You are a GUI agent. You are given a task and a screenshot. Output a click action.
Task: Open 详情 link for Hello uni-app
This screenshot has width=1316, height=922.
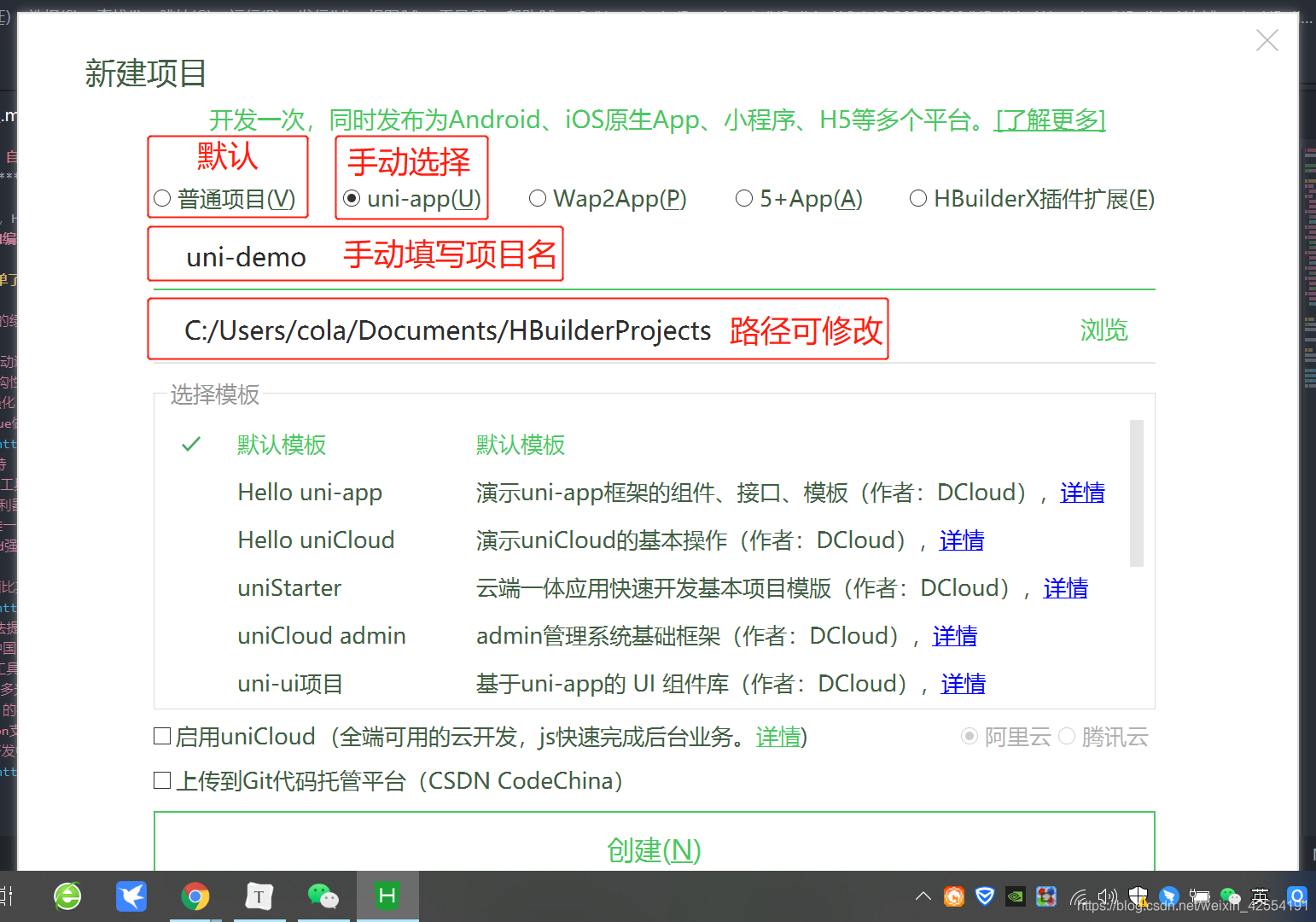pyautogui.click(x=1082, y=493)
